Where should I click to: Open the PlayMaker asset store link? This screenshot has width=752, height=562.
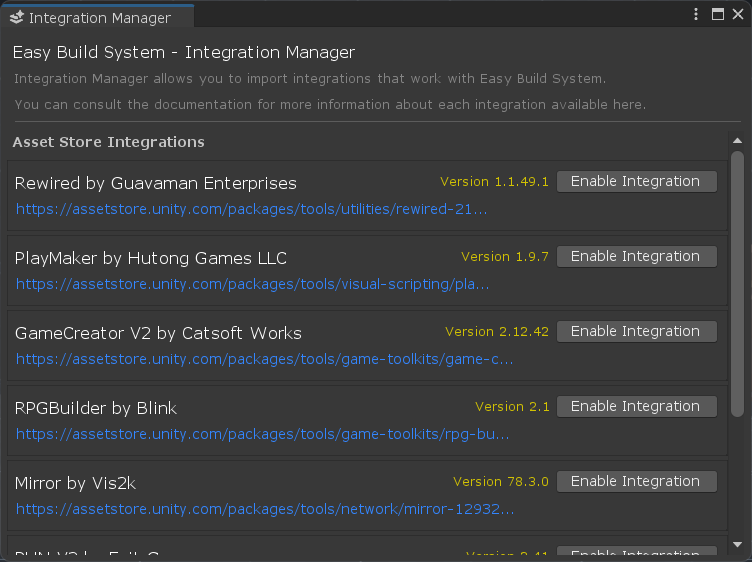click(252, 284)
